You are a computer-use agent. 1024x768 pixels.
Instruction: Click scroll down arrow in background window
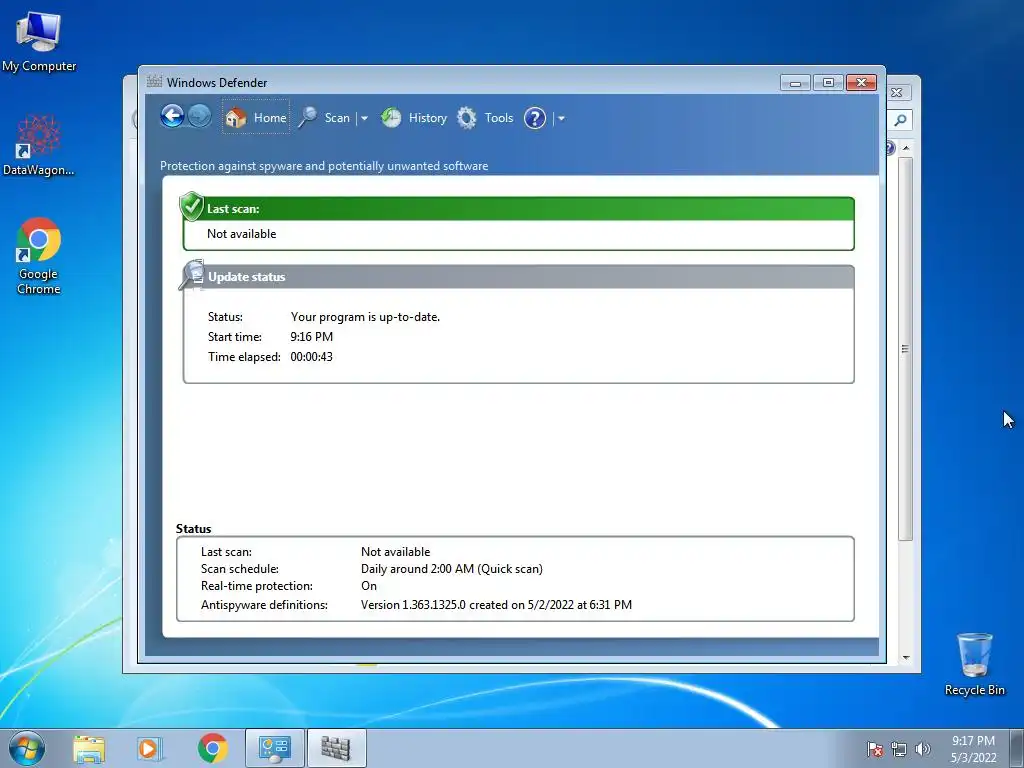[x=906, y=658]
